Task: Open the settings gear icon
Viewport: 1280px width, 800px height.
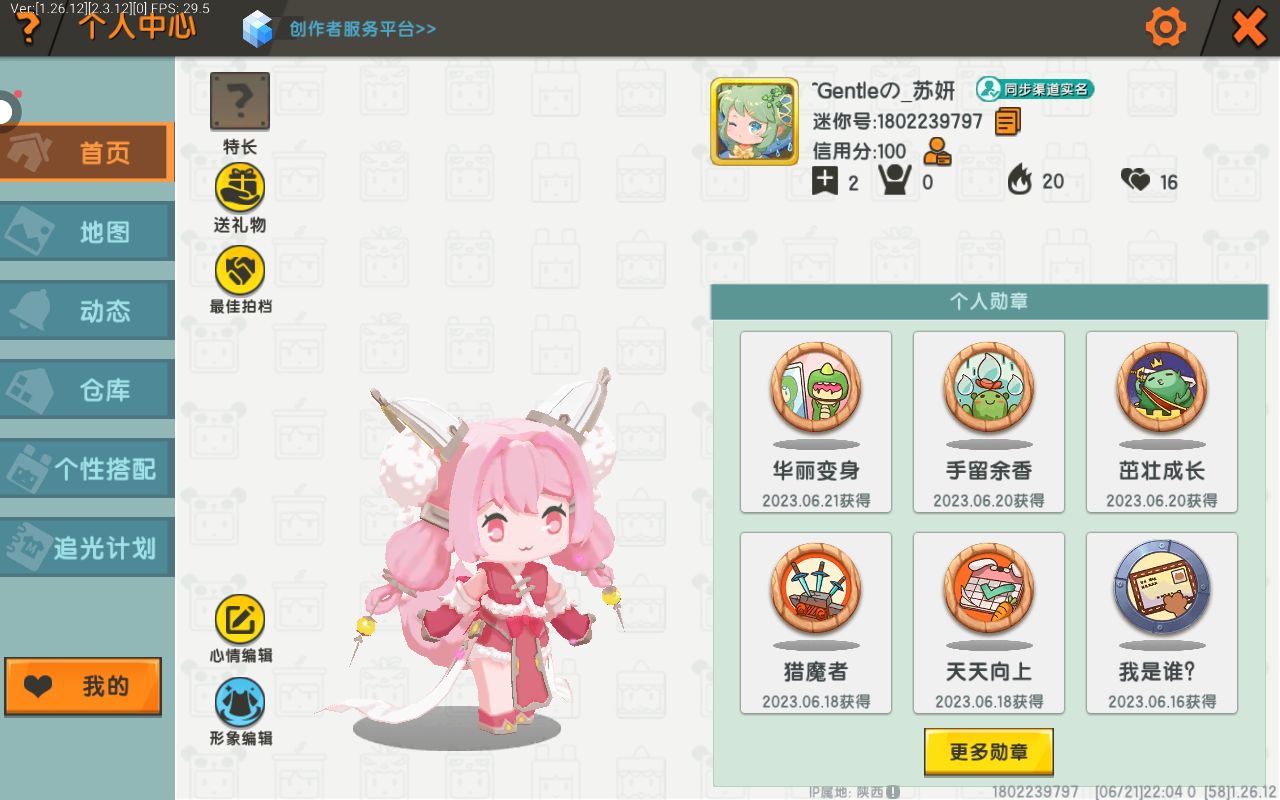Action: click(x=1165, y=27)
